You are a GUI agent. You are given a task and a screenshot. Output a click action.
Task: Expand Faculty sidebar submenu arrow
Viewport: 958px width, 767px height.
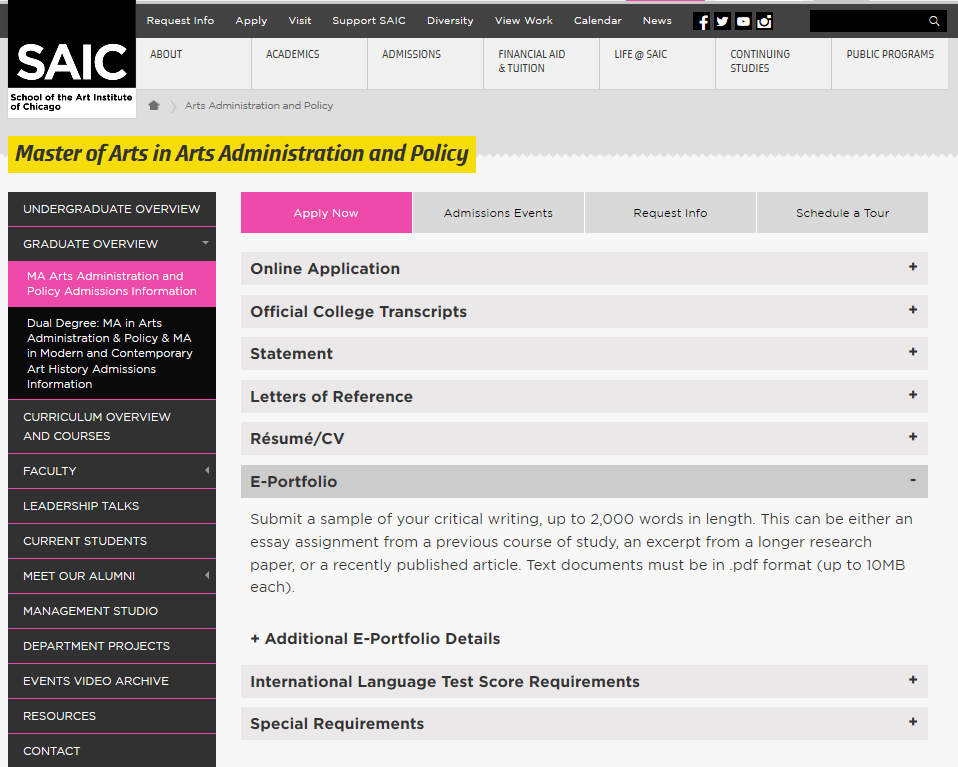207,470
